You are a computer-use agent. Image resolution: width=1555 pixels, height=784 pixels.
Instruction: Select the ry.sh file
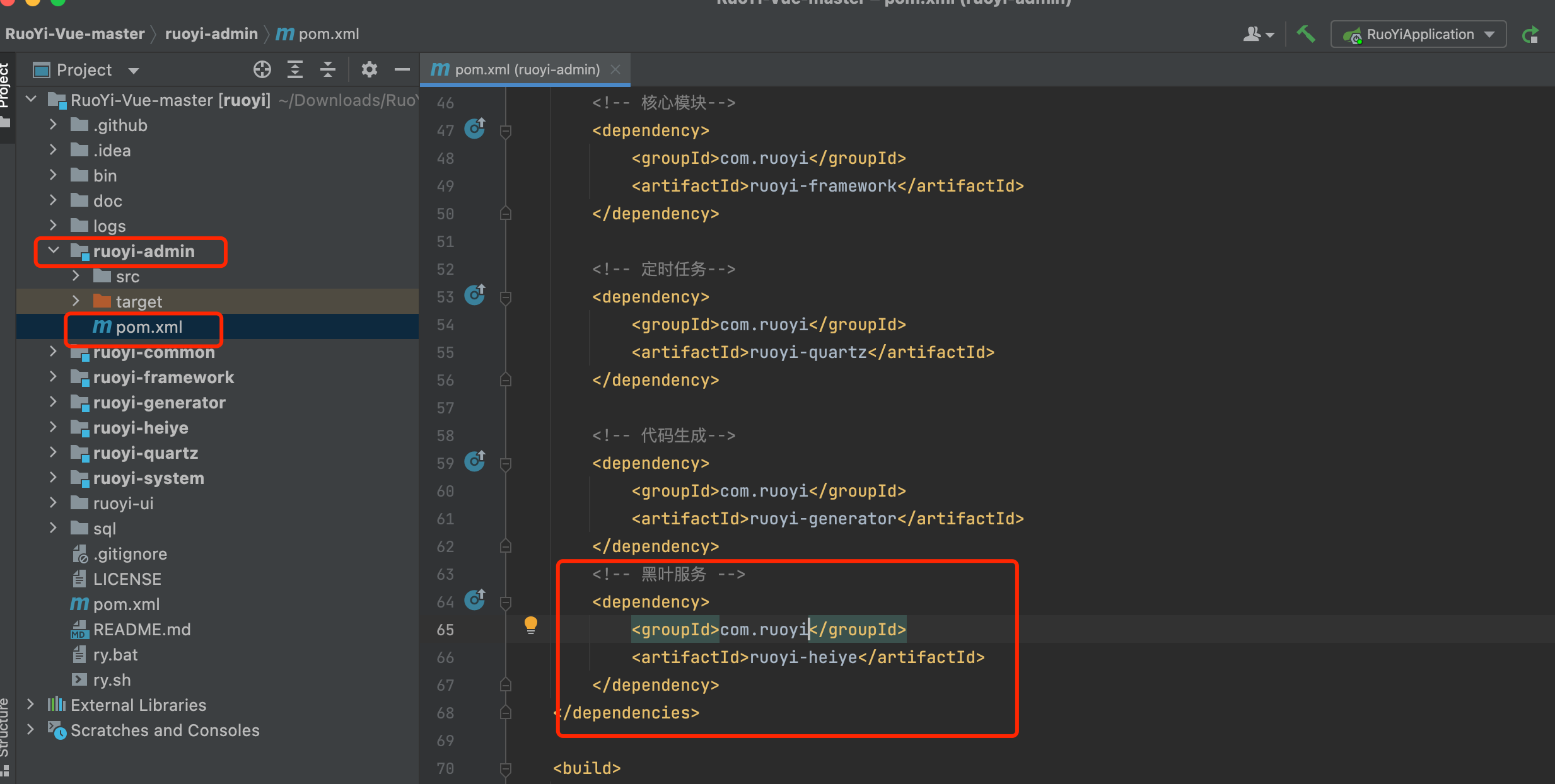click(x=112, y=680)
